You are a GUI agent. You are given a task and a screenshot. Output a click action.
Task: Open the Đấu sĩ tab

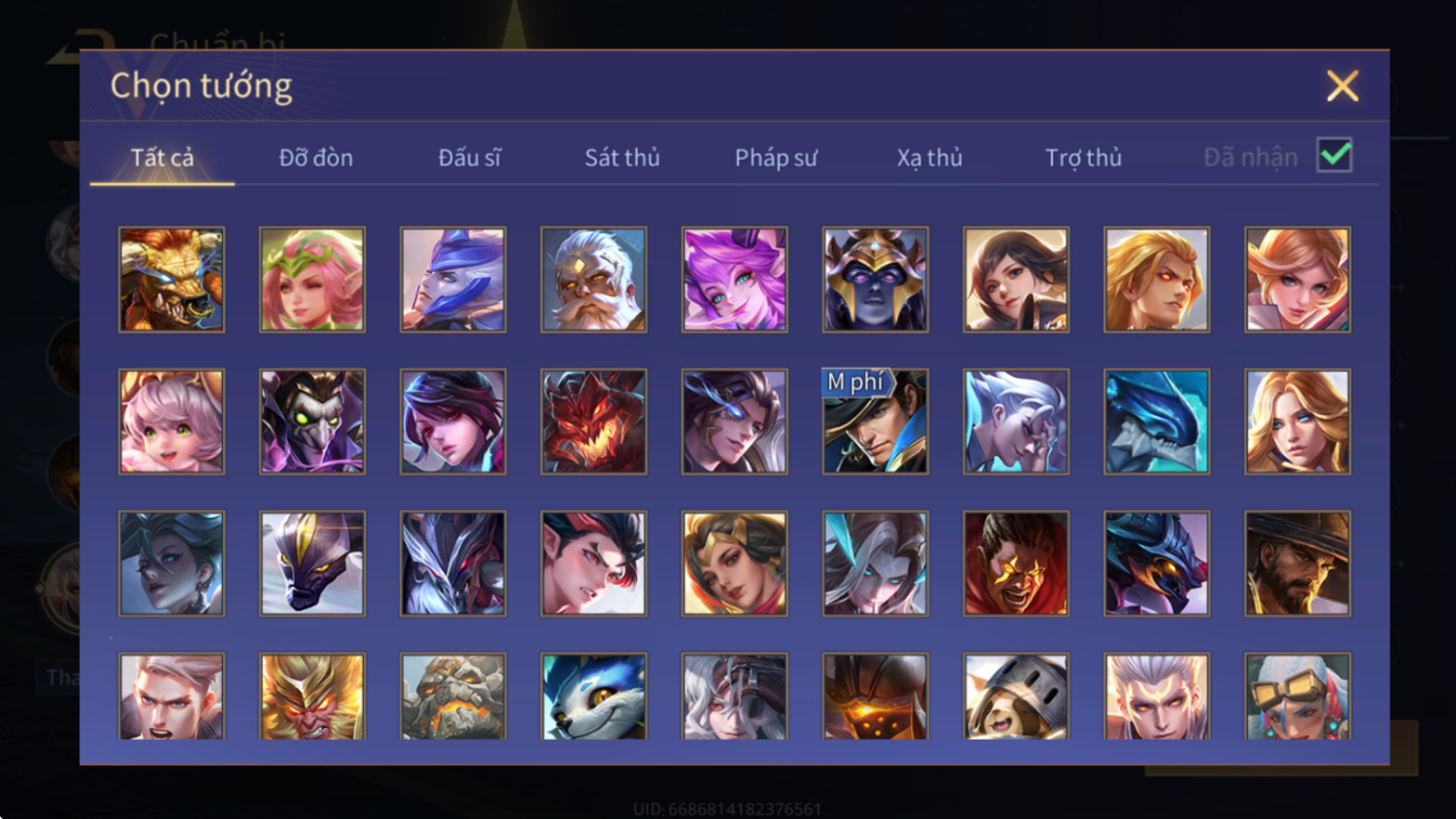point(470,158)
